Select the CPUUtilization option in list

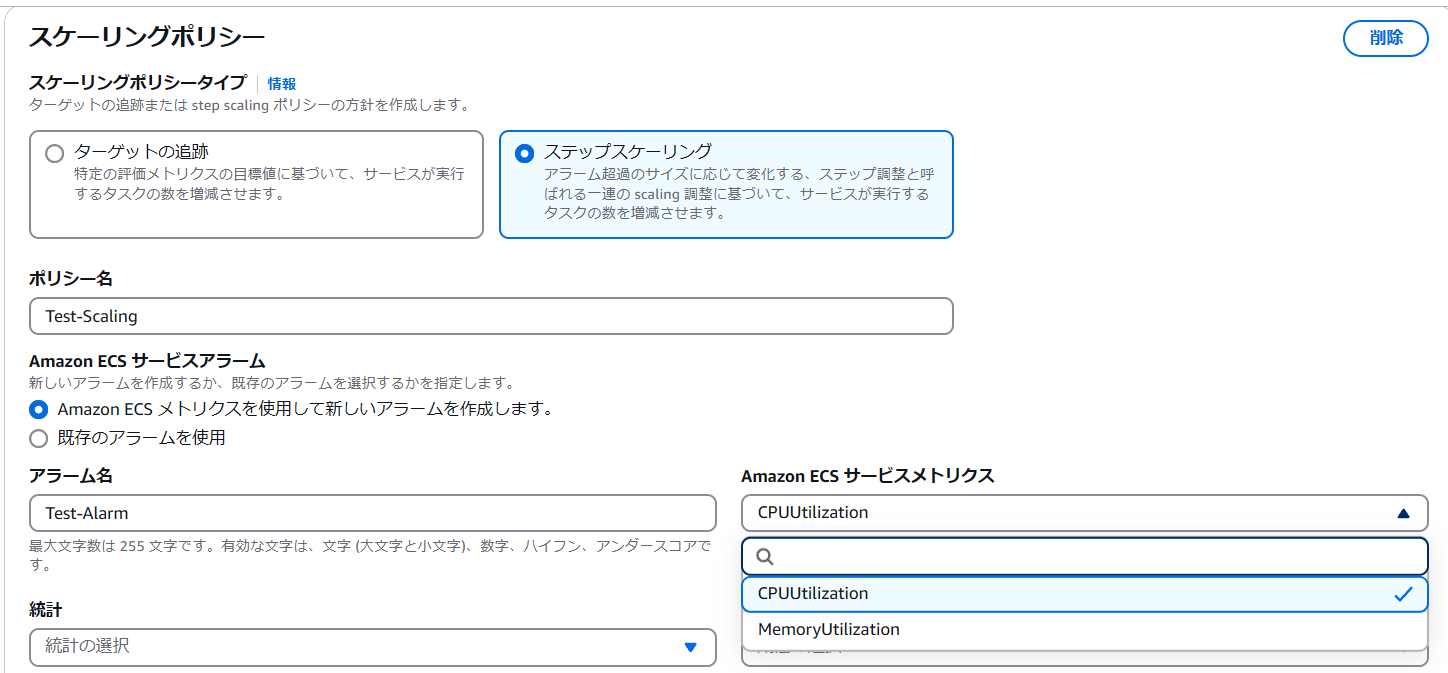(1085, 594)
